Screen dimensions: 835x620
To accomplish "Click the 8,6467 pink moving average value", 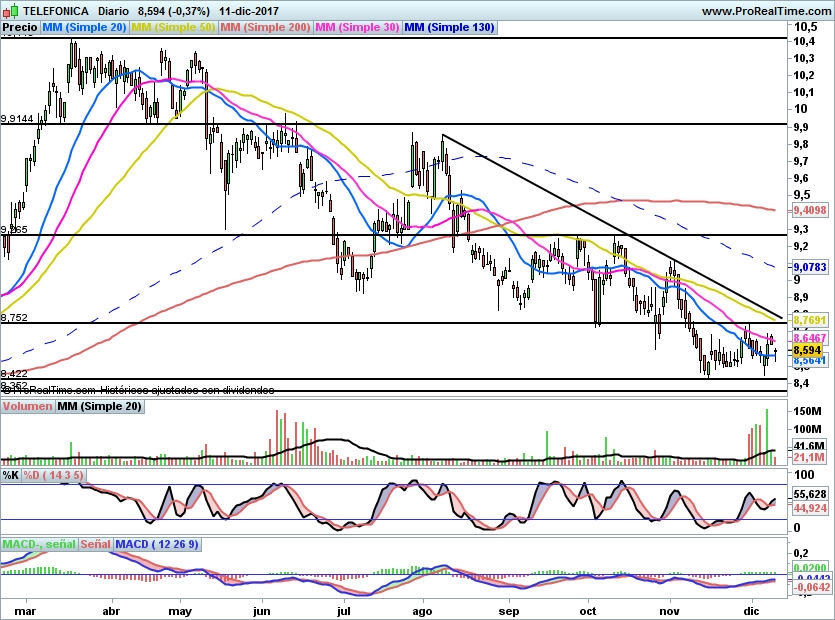I will pos(810,338).
